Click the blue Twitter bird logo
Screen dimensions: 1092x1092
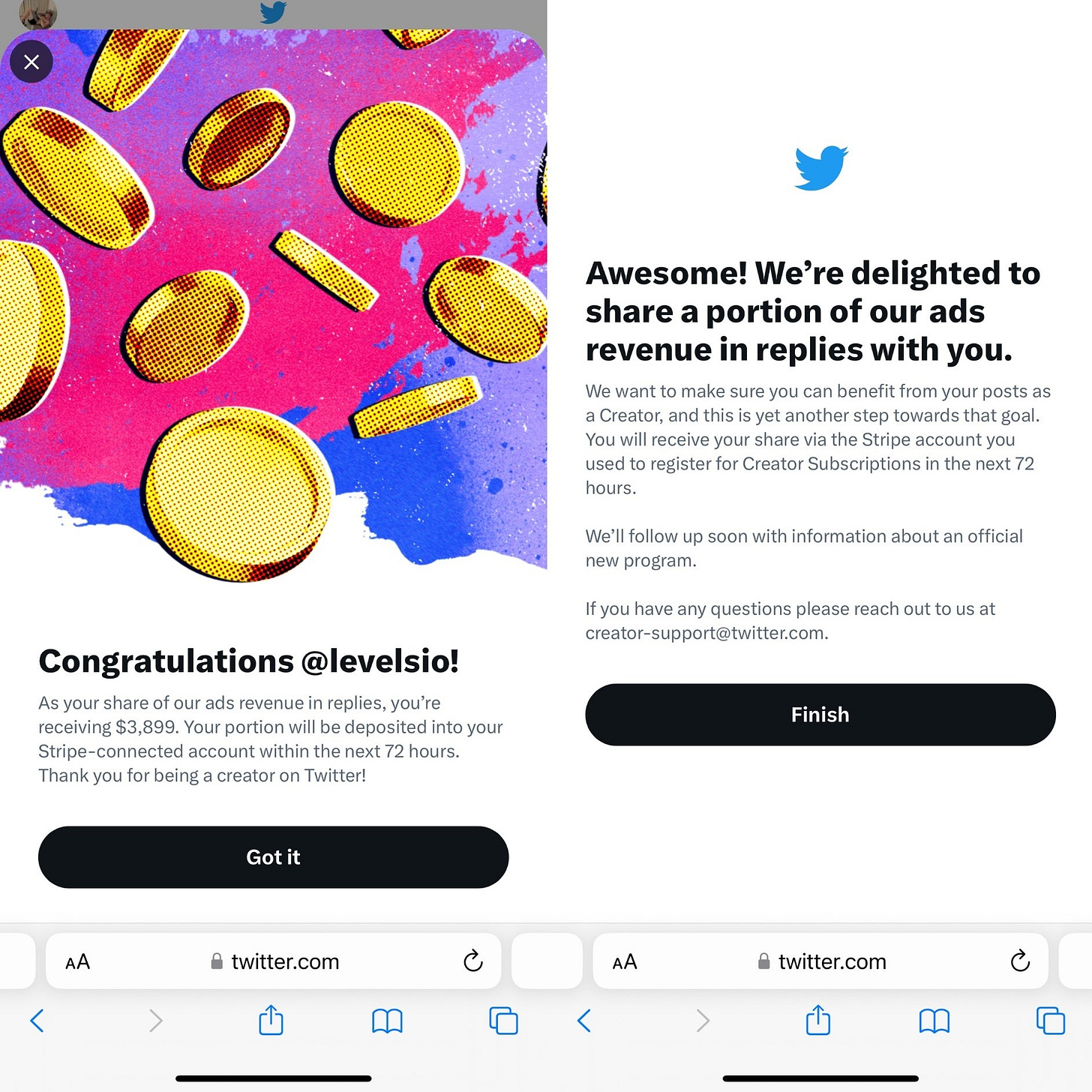click(820, 168)
